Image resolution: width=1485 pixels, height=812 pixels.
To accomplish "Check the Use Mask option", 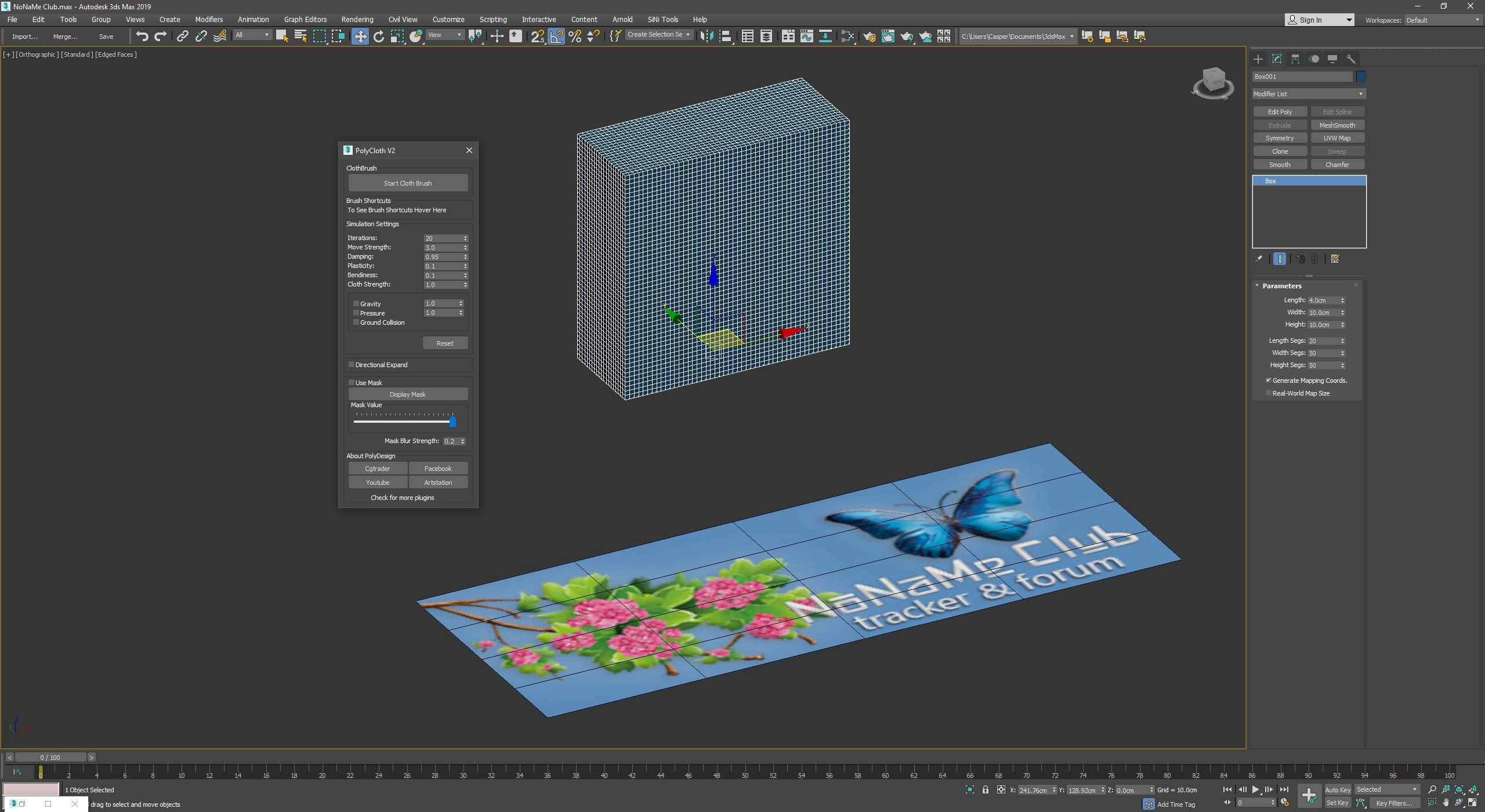I will pyautogui.click(x=352, y=382).
